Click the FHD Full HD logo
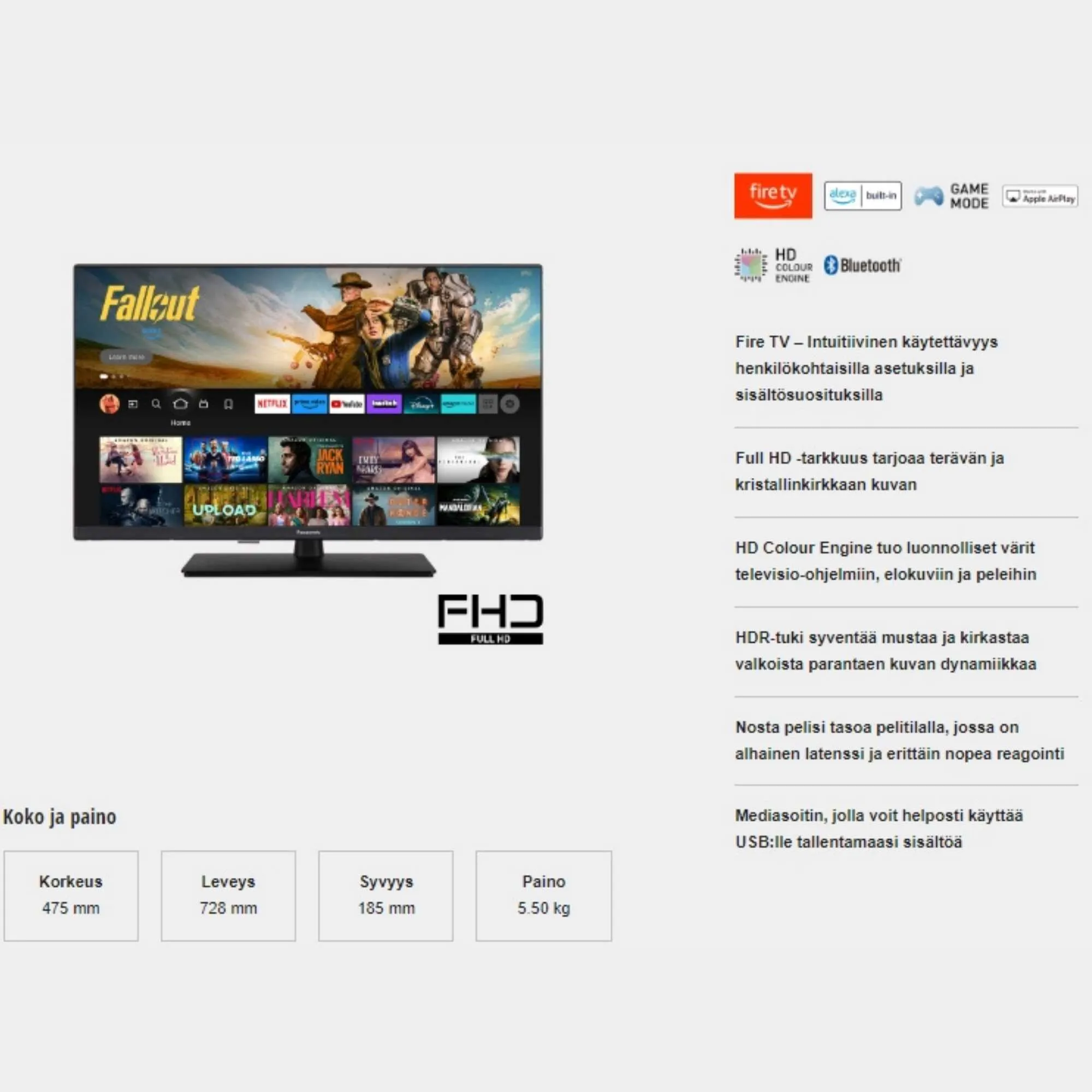This screenshot has height=1092, width=1092. pyautogui.click(x=490, y=619)
